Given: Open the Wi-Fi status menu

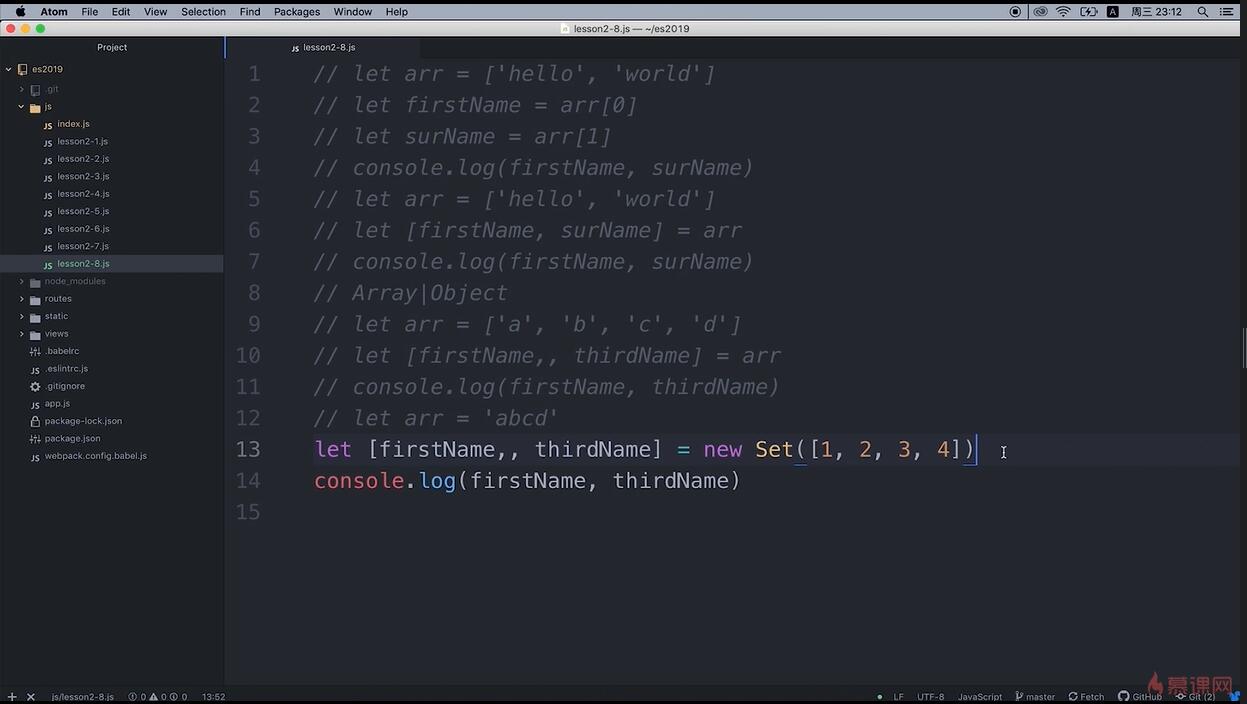Looking at the screenshot, I should pos(1063,11).
